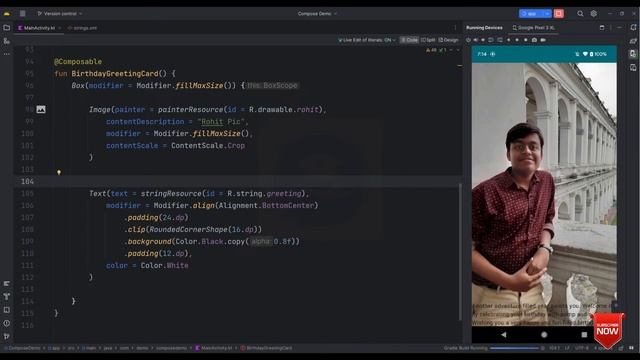The width and height of the screenshot is (640, 360).
Task: Click emulator volume up icon
Action: [x=476, y=40]
